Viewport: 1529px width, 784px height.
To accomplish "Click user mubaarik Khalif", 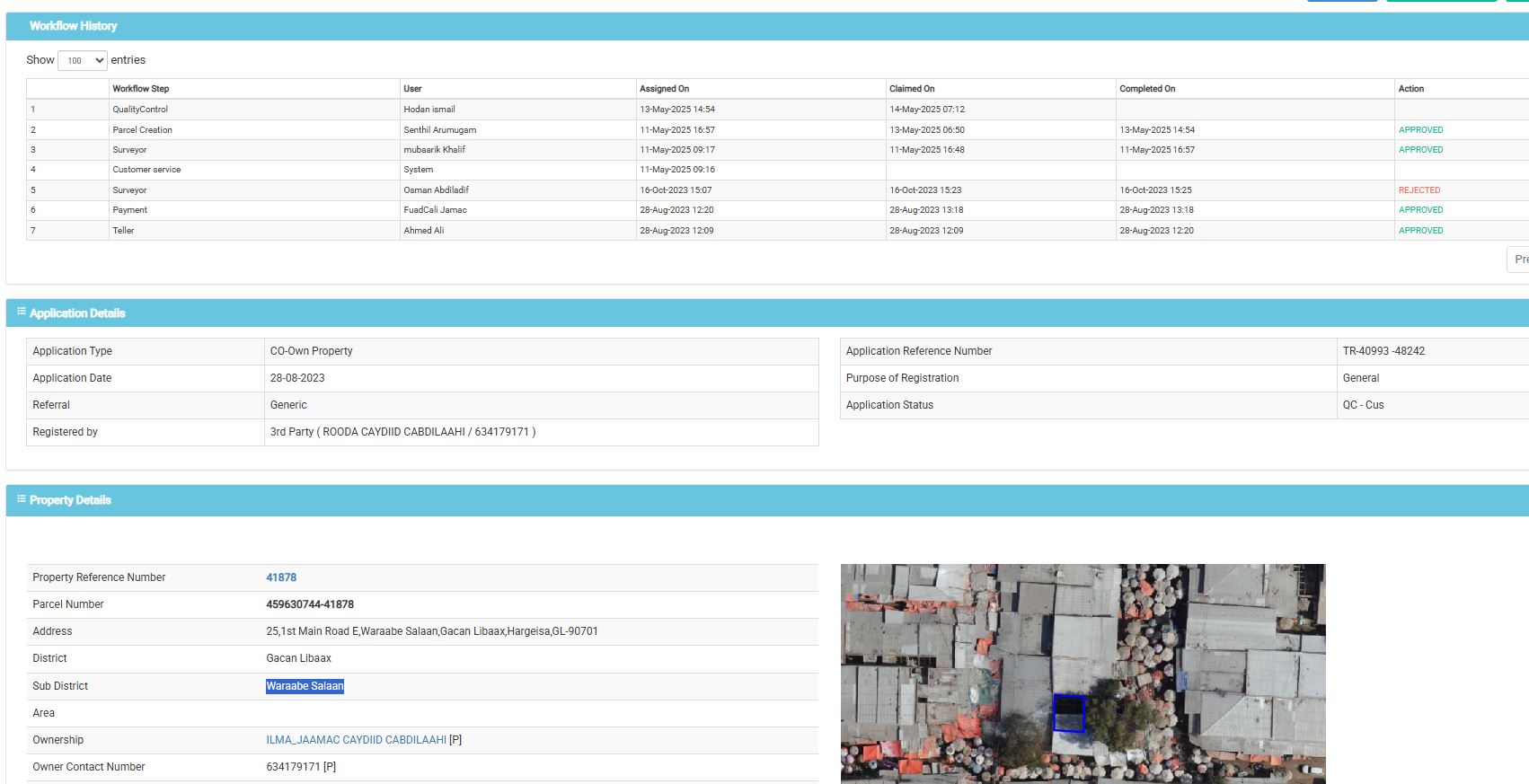I will [x=435, y=150].
